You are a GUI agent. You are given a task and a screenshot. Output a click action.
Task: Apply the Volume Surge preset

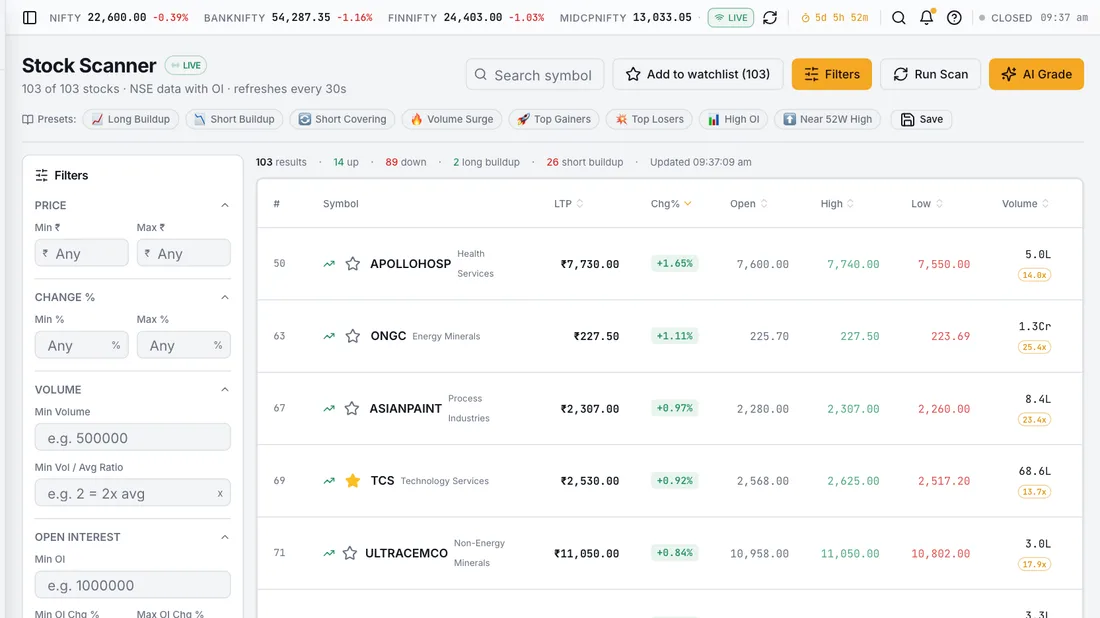pos(452,119)
